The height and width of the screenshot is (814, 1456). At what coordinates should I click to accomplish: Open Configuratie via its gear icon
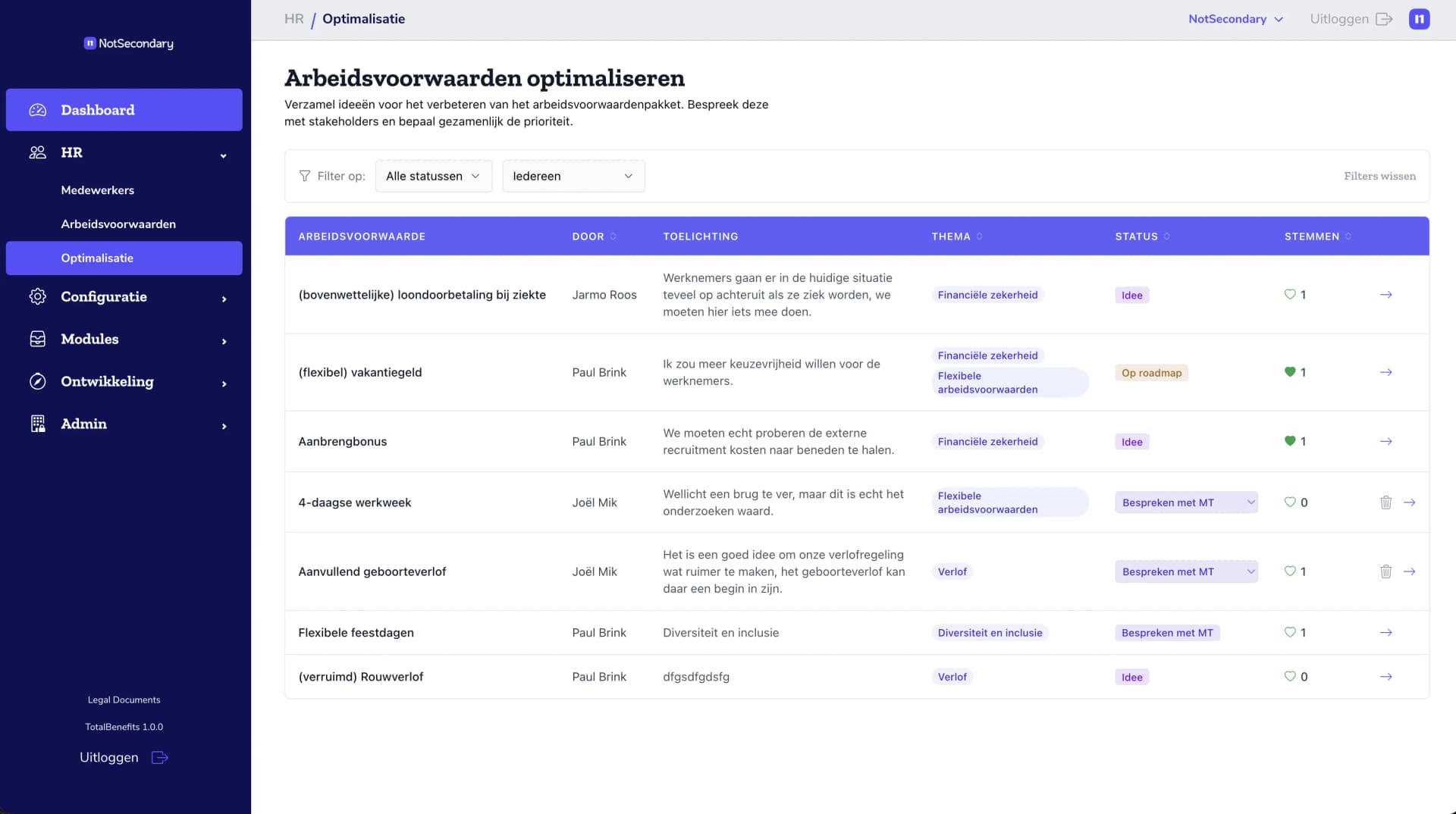click(x=37, y=296)
